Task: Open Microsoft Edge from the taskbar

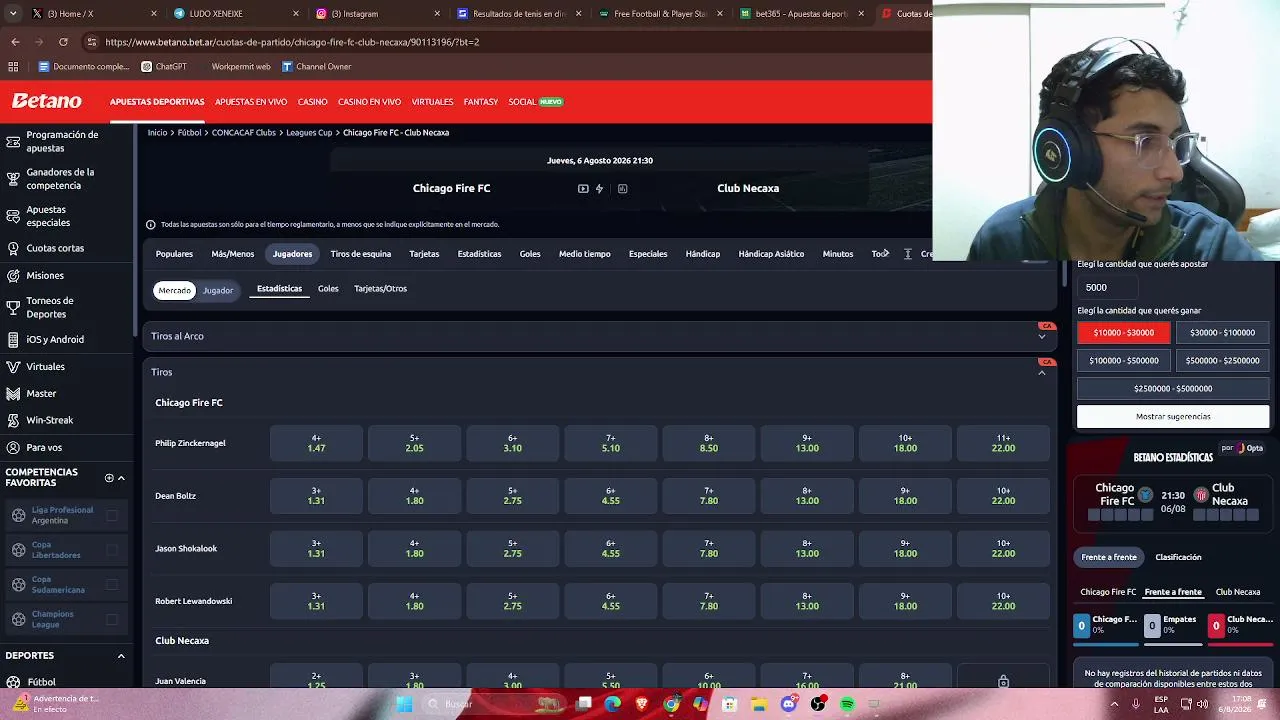Action: tap(612, 704)
